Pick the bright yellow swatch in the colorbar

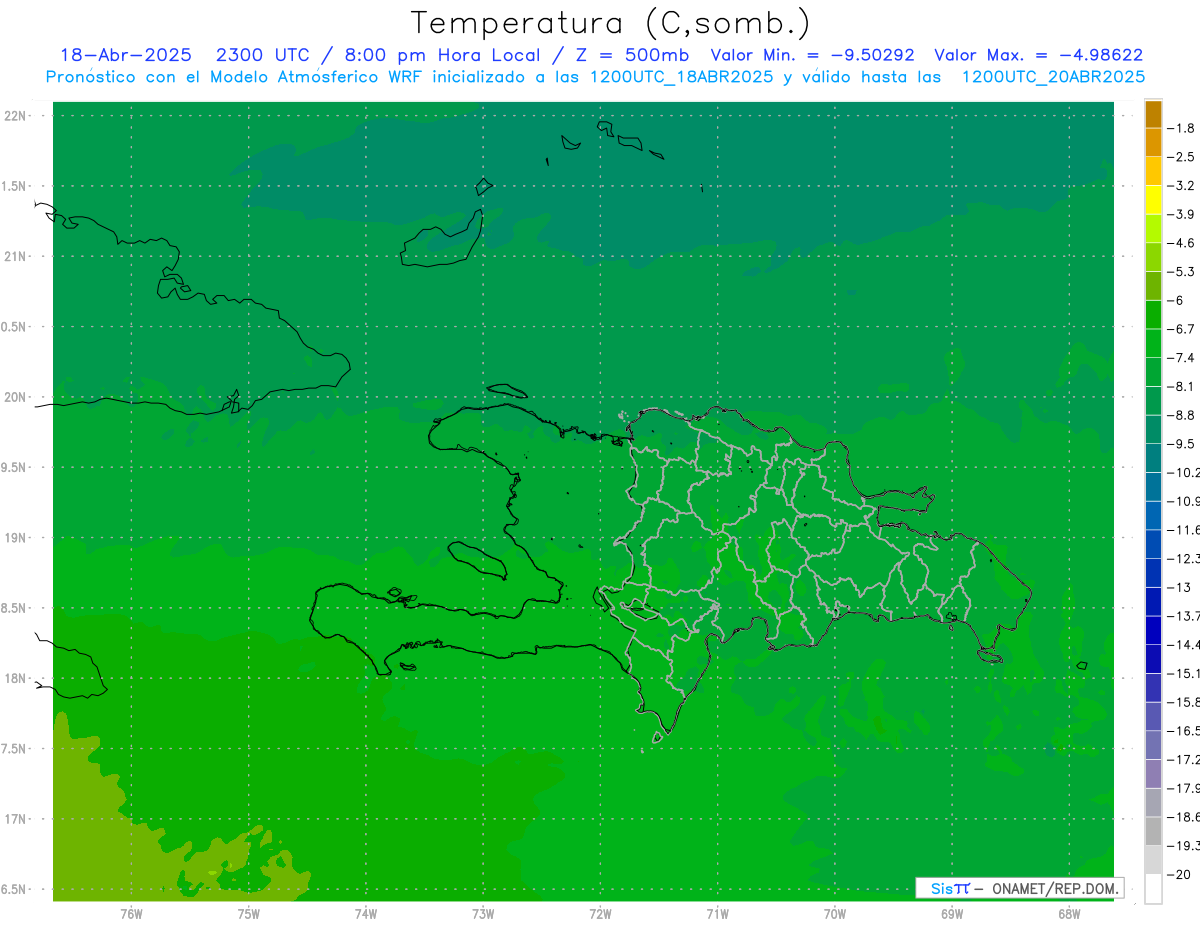(x=1153, y=200)
